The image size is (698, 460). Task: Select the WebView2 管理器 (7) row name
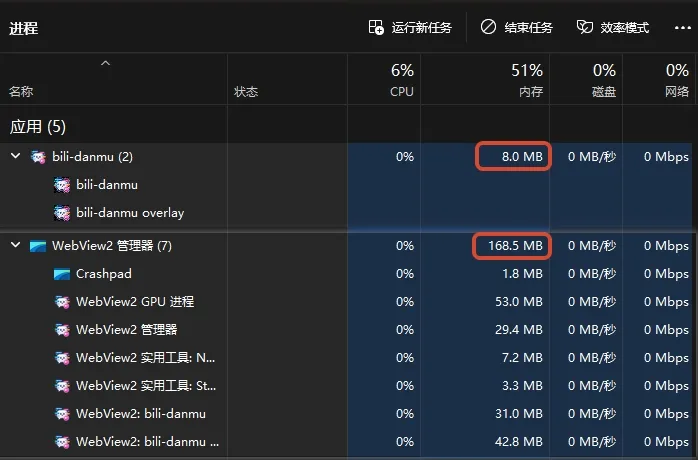pos(112,246)
